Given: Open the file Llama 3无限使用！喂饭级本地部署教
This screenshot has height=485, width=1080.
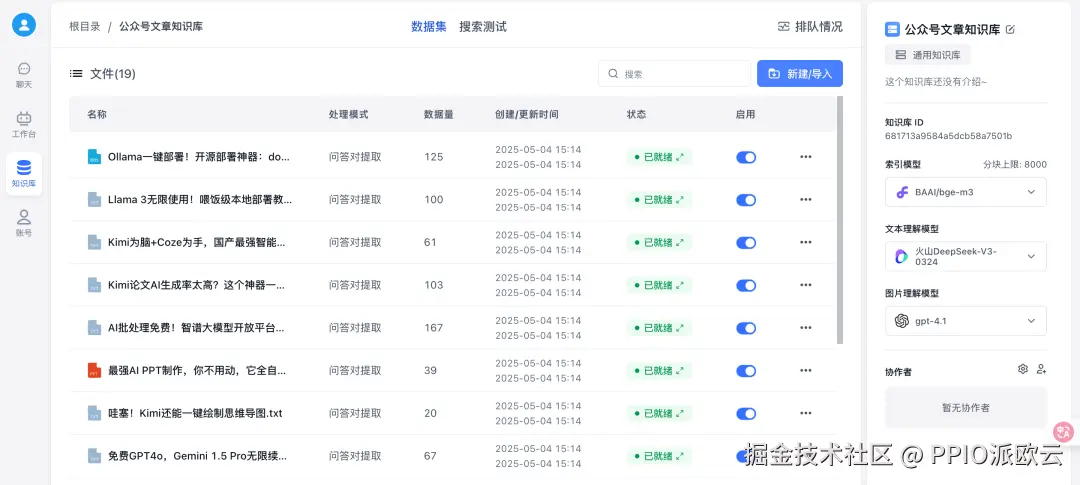Looking at the screenshot, I should 200,200.
